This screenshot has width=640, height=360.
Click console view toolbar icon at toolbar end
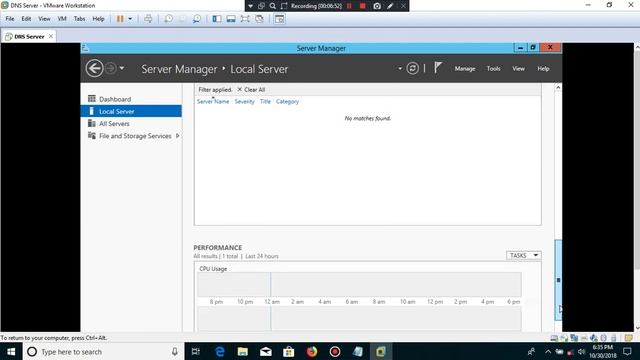pyautogui.click(x=280, y=19)
